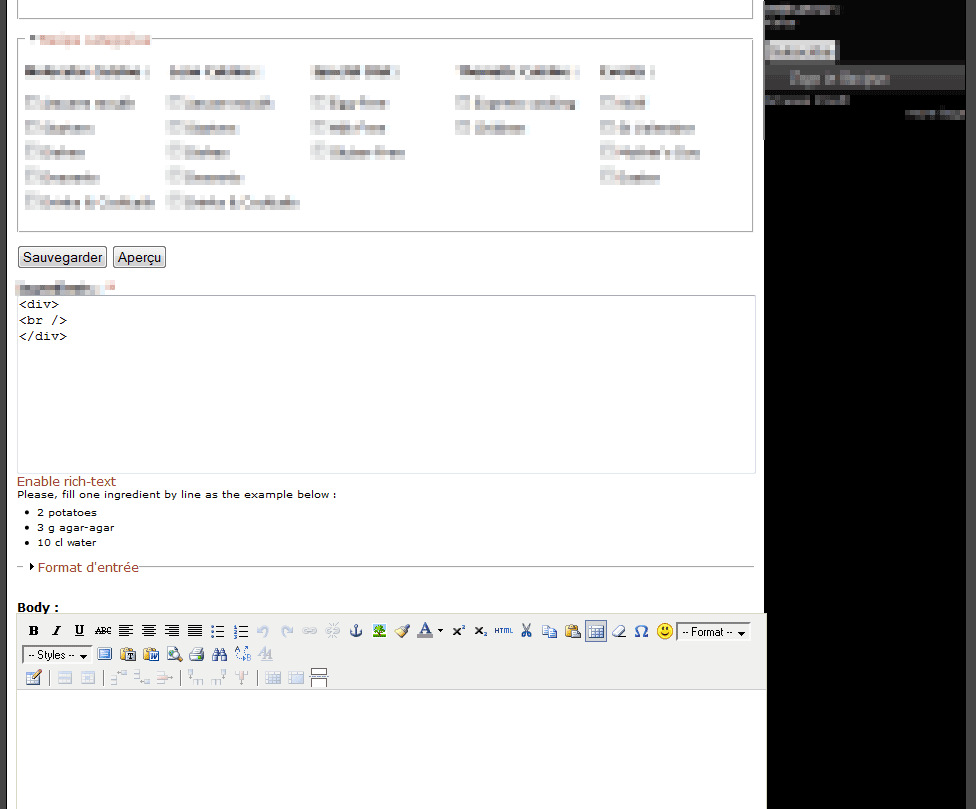Image resolution: width=976 pixels, height=809 pixels.
Task: Insert a smiley emoticon
Action: (665, 631)
